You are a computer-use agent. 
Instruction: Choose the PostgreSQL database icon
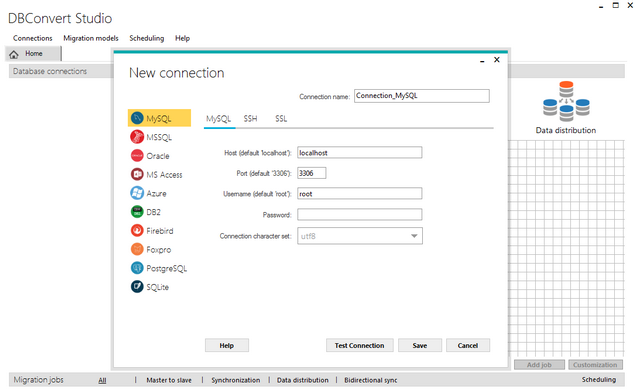click(137, 268)
